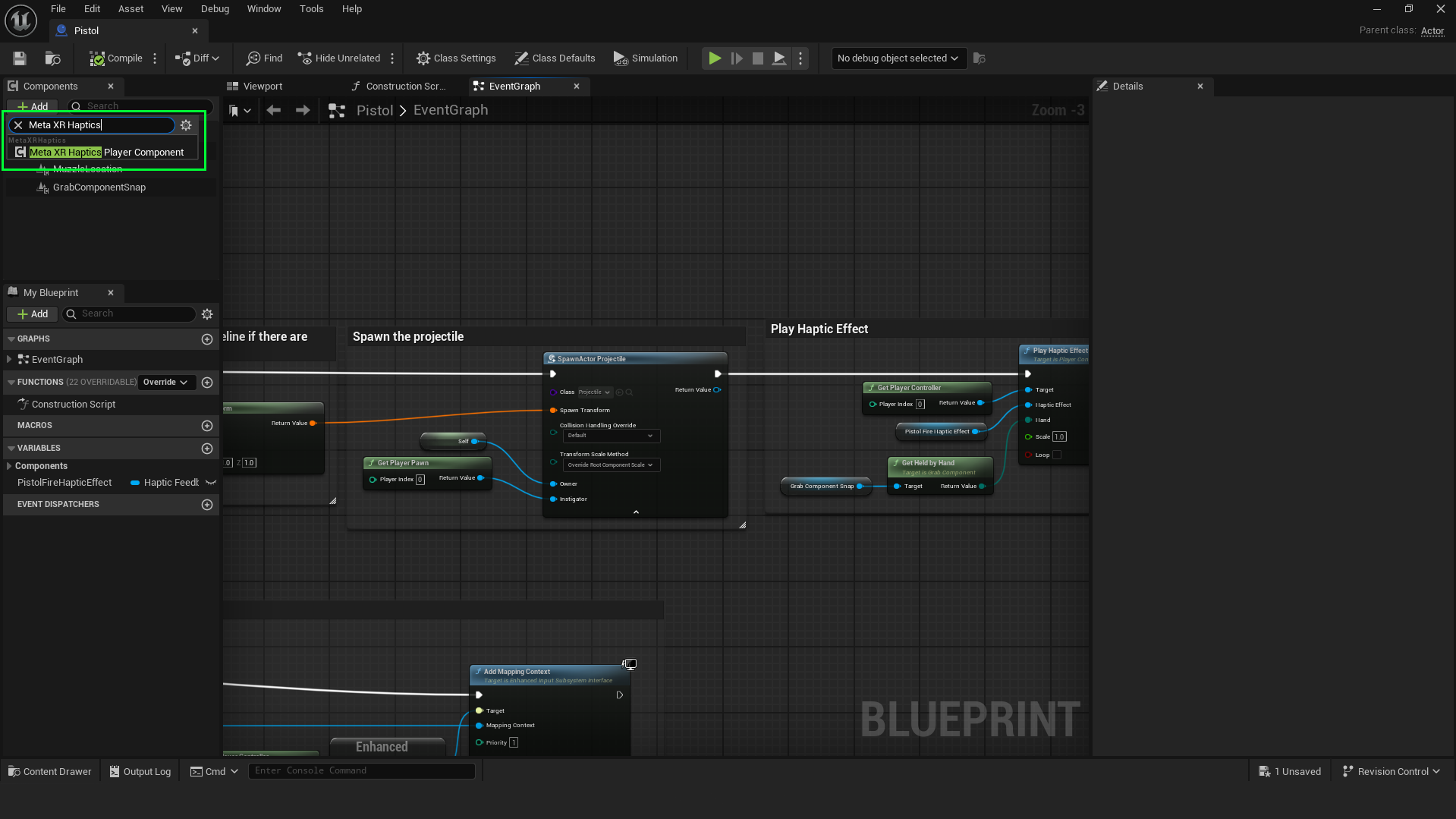Focus My Blueprint search field
1456x819 pixels.
point(130,314)
